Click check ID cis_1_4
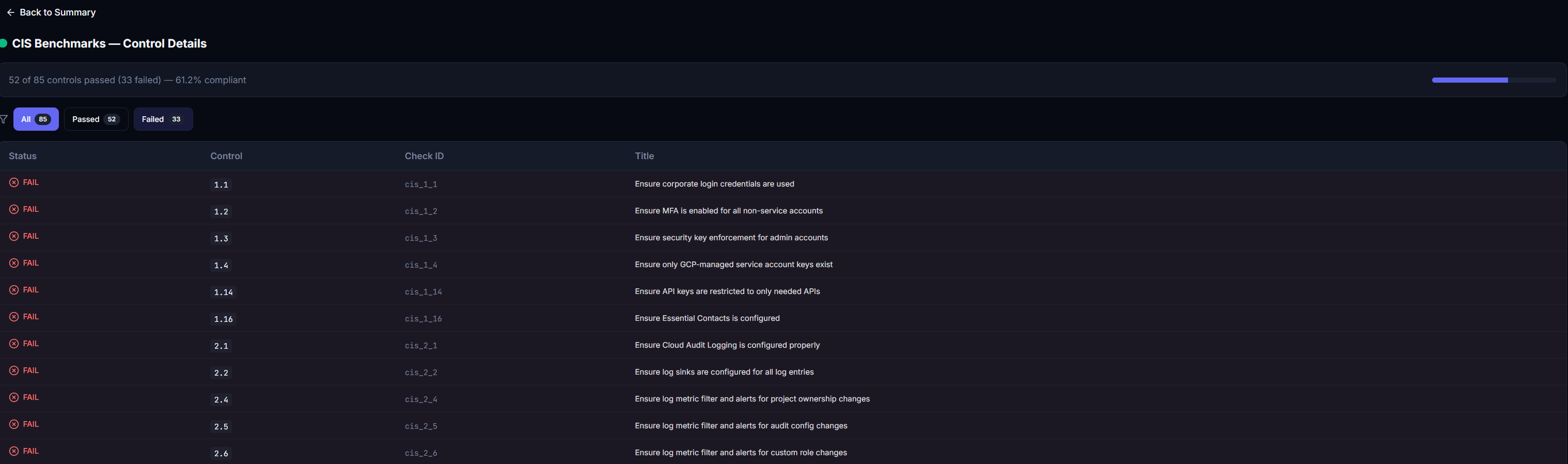The height and width of the screenshot is (464, 1568). pos(421,265)
